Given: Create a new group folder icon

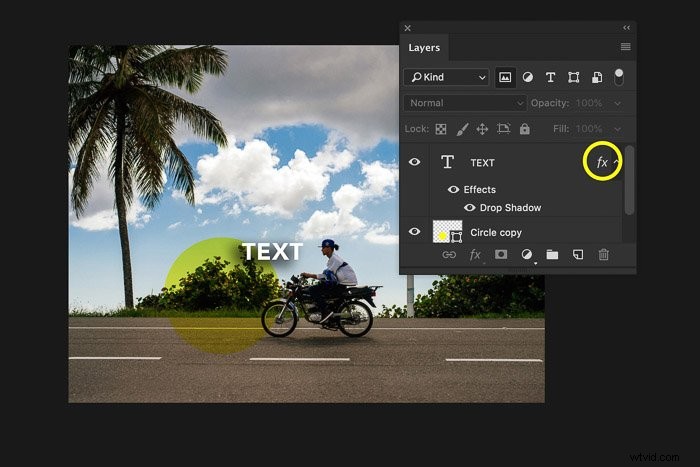Looking at the screenshot, I should (x=552, y=254).
